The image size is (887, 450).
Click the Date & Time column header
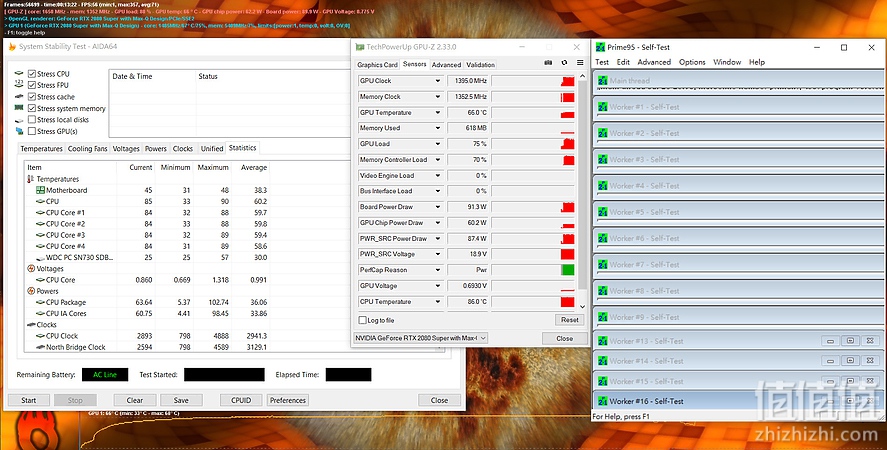click(152, 76)
